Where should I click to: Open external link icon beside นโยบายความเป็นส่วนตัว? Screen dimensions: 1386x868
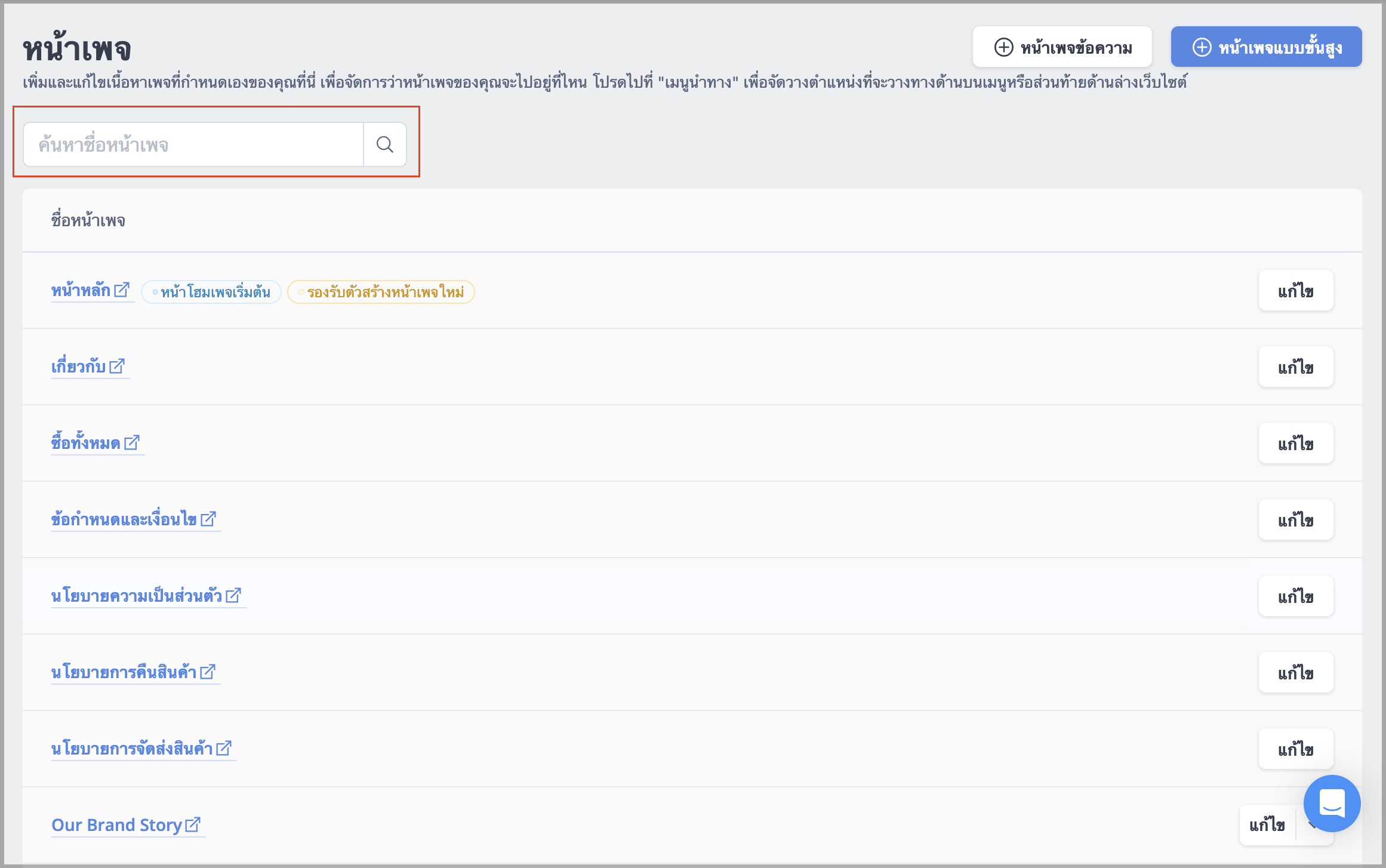(x=233, y=595)
